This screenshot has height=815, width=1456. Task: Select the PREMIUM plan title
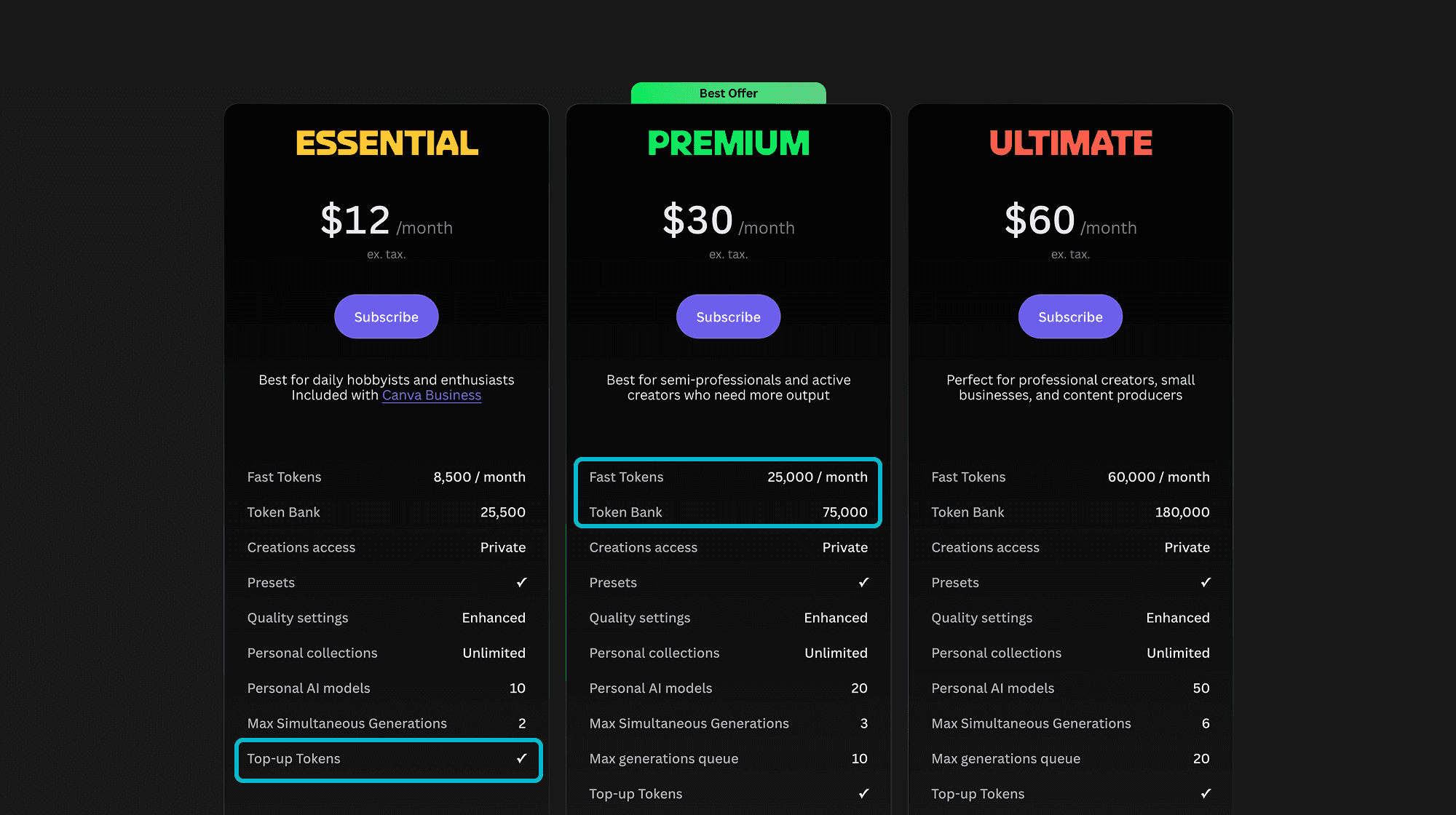click(728, 143)
